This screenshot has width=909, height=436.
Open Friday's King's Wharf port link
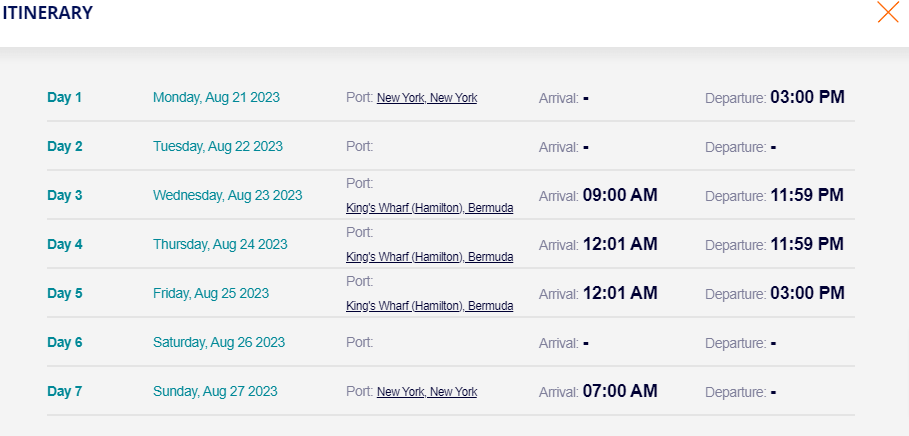pos(430,306)
